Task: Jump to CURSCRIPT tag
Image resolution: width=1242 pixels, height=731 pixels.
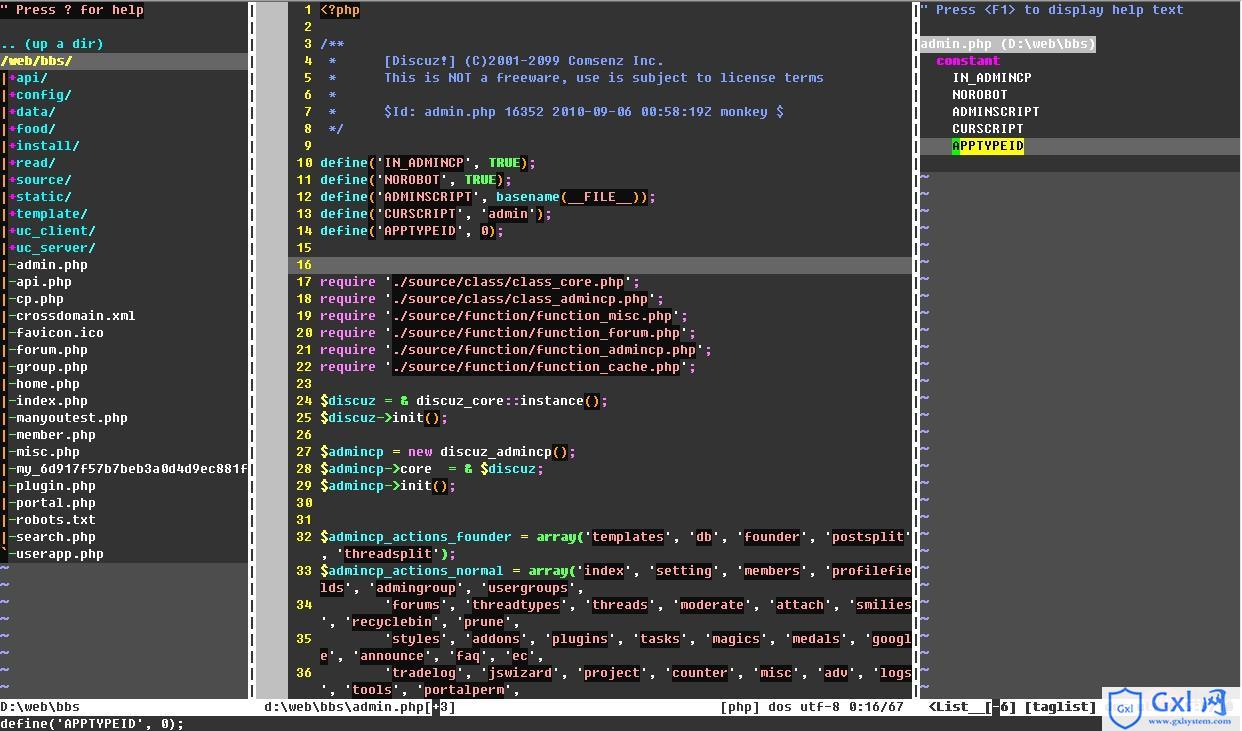Action: (x=988, y=129)
